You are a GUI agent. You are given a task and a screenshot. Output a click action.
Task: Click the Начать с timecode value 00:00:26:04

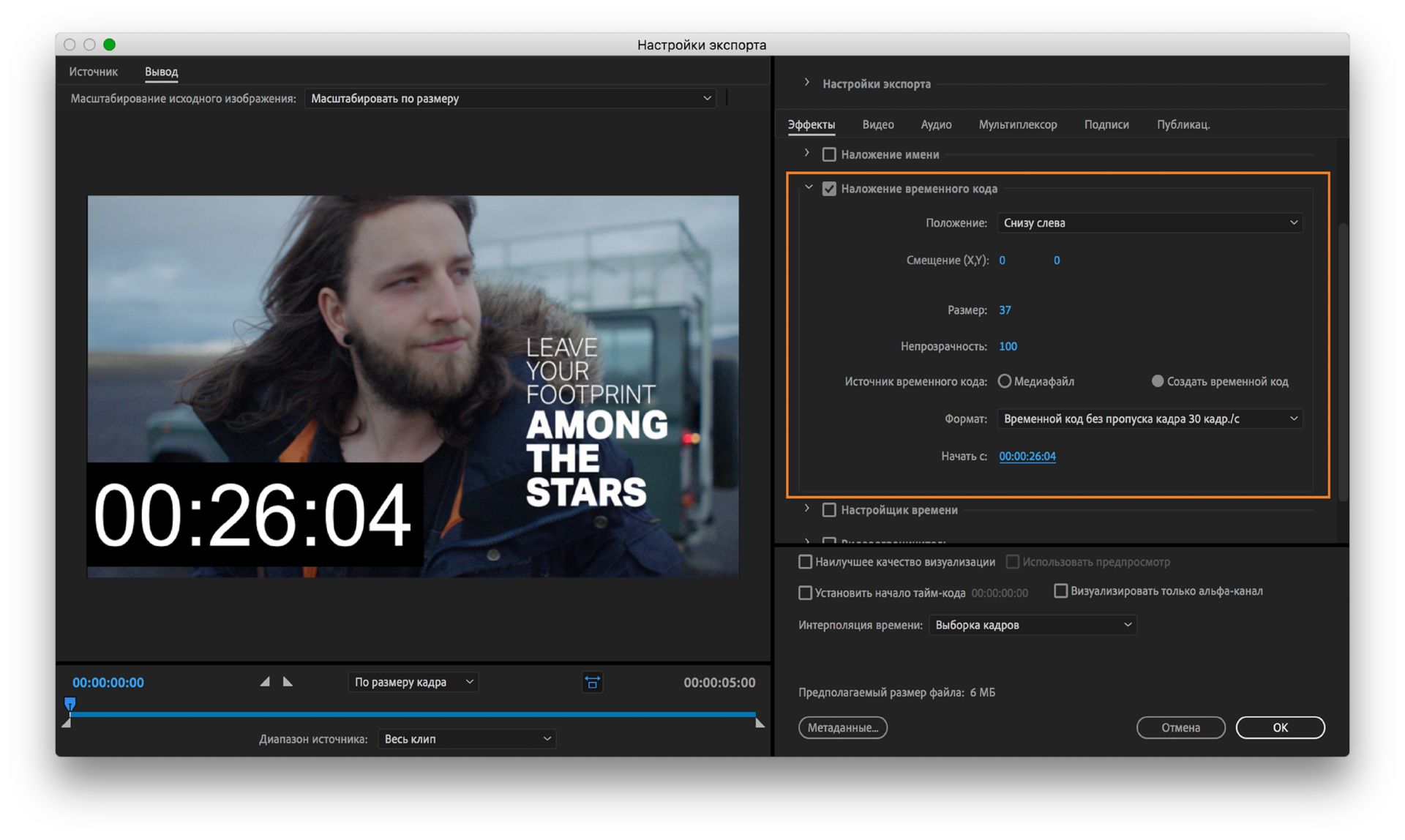[x=1027, y=456]
